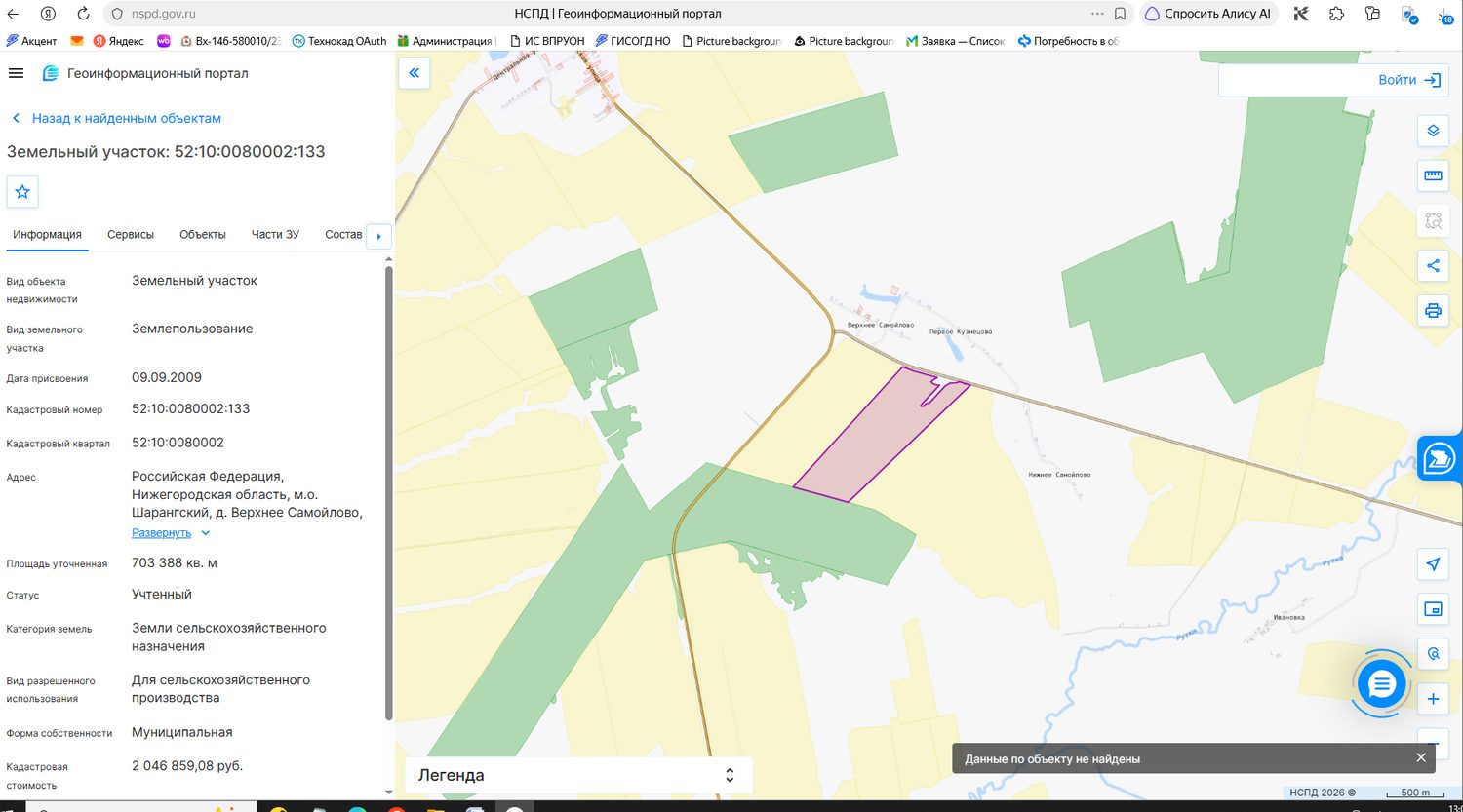Open the Технокад OAuth bookmark
This screenshot has height=812, width=1463.
click(338, 41)
